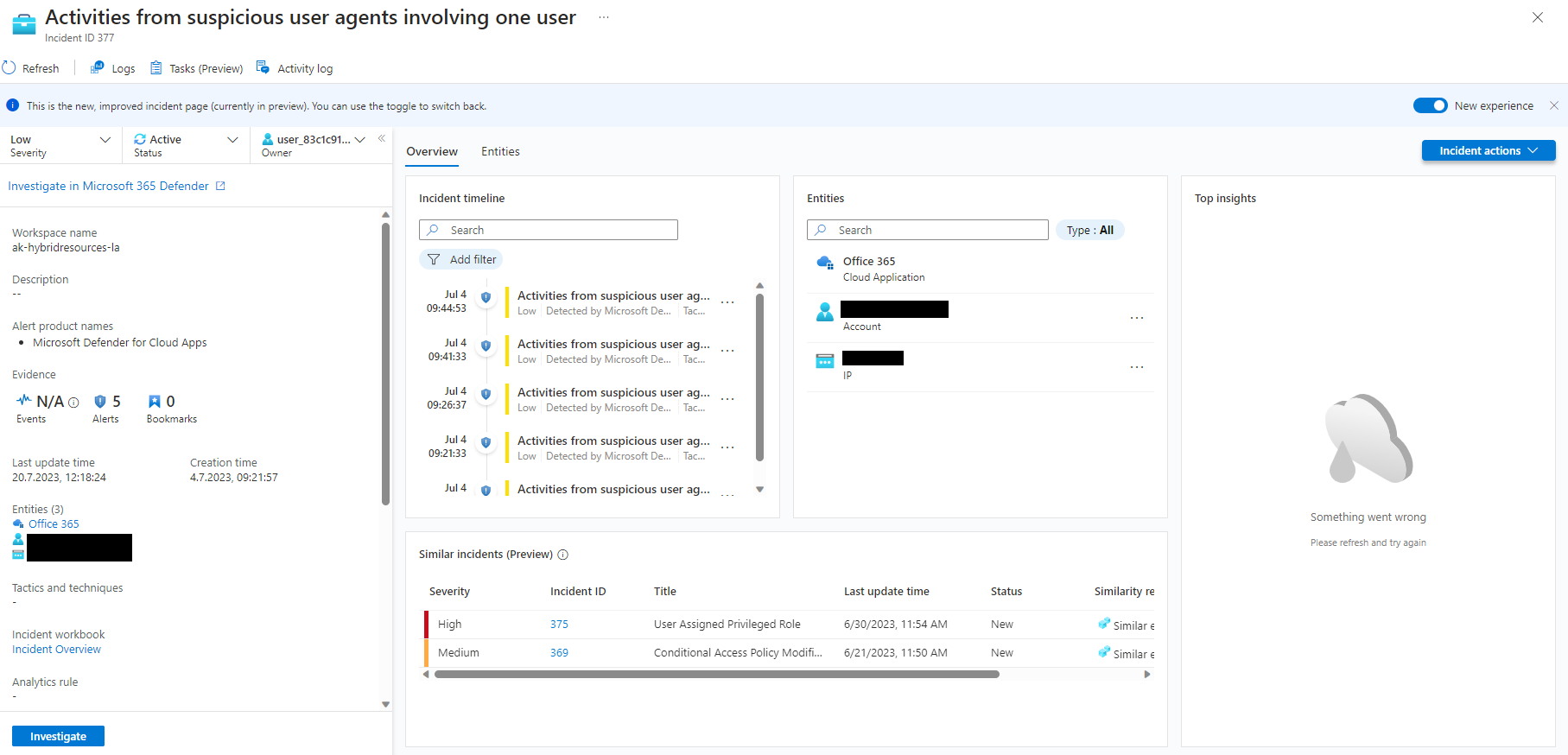Select the Office 365 cloud application entity

pyautogui.click(x=981, y=269)
